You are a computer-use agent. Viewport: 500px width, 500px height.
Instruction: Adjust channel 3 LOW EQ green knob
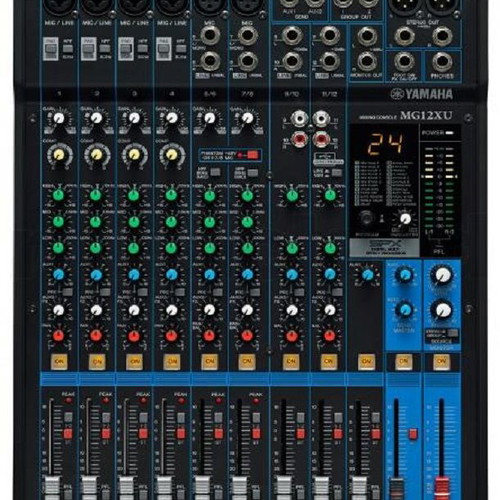tap(134, 248)
